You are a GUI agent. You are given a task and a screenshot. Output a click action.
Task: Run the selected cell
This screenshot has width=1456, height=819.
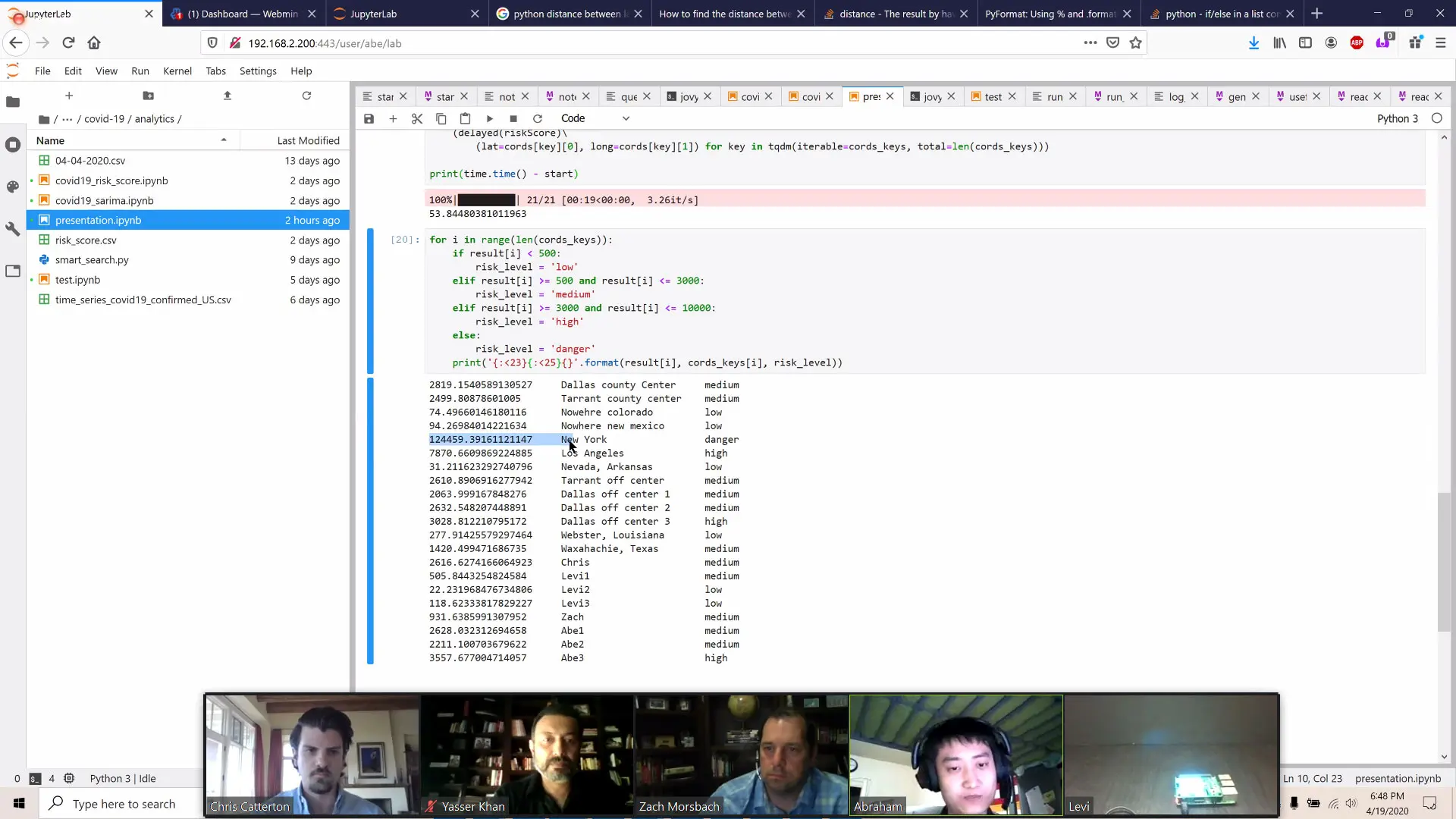click(489, 118)
